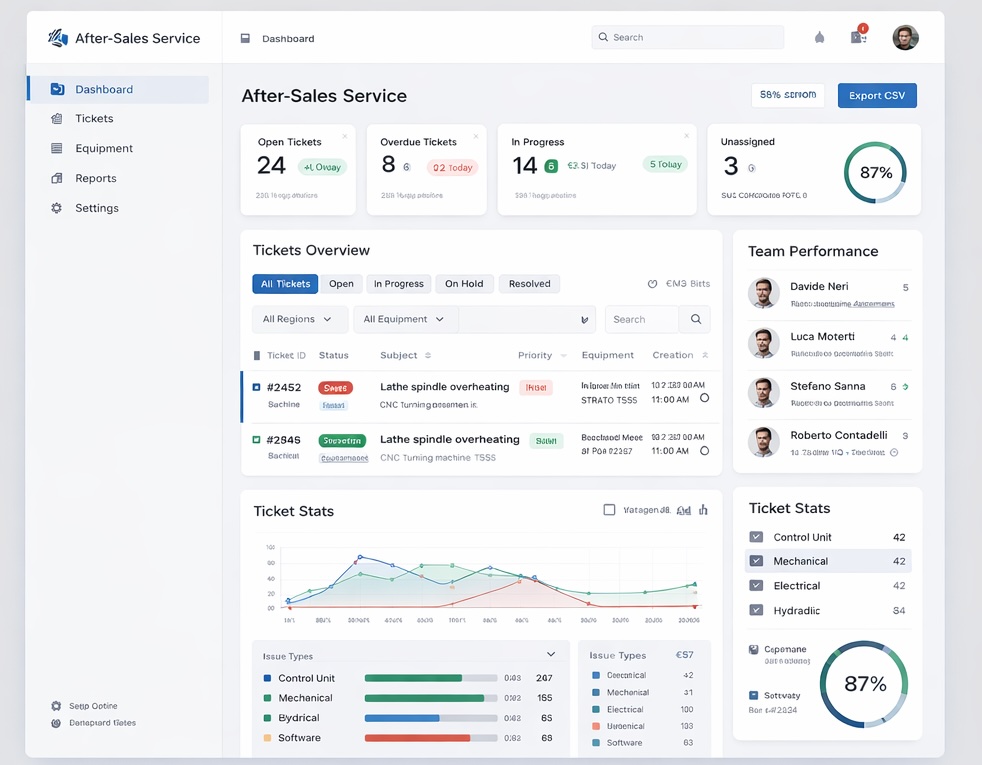982x765 pixels.
Task: Click the Export CSV button
Action: (876, 96)
